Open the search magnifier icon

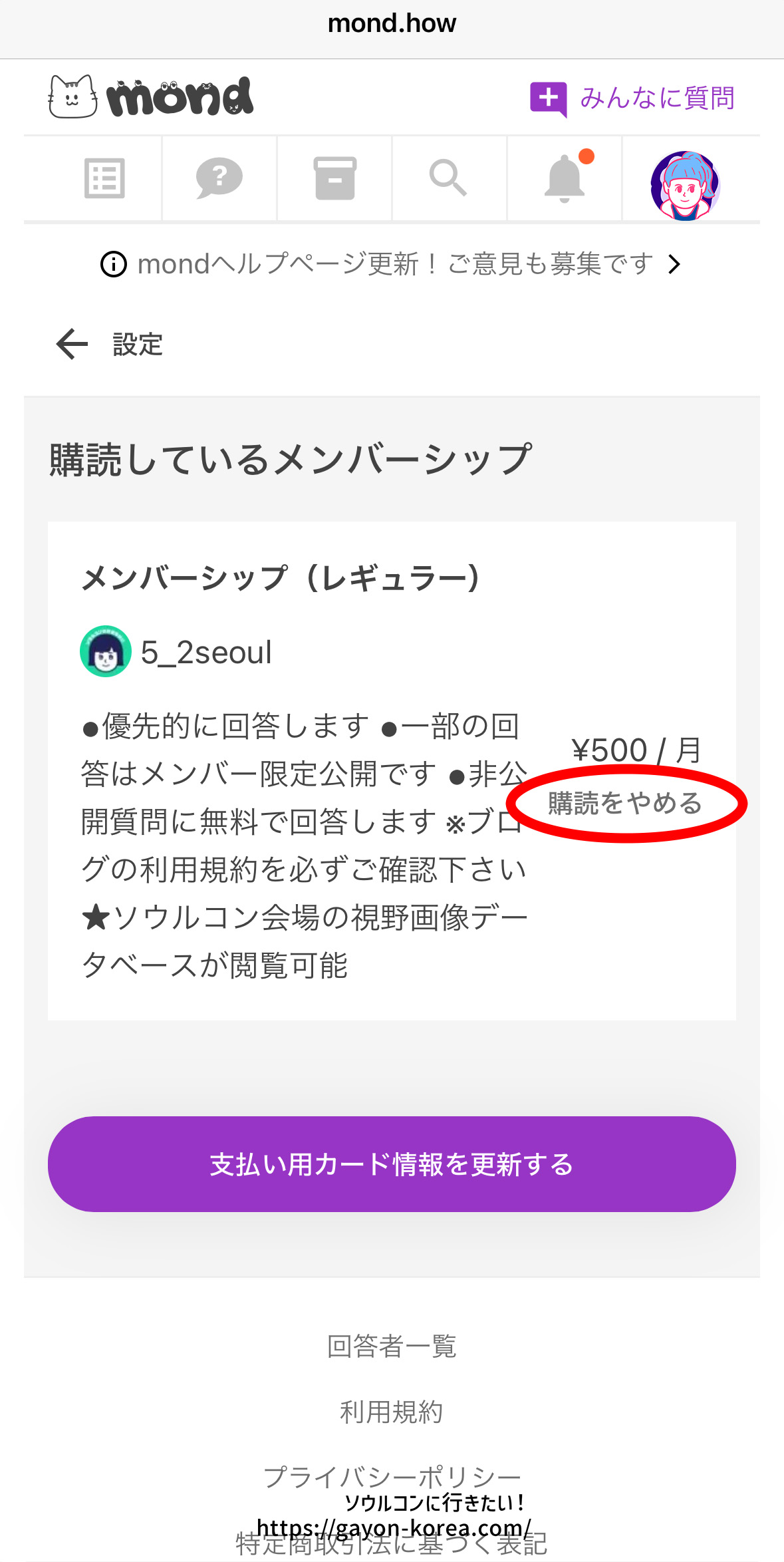point(448,178)
